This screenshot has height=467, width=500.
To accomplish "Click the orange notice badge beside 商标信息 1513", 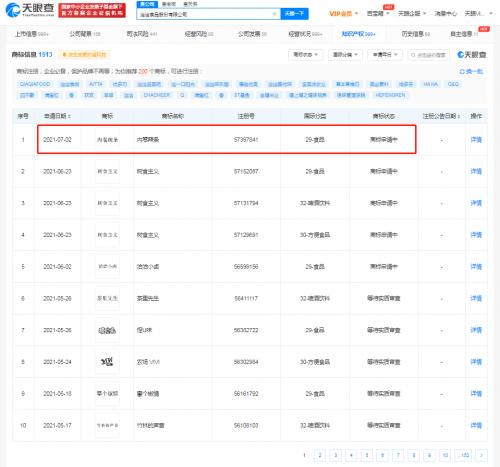I will point(84,55).
